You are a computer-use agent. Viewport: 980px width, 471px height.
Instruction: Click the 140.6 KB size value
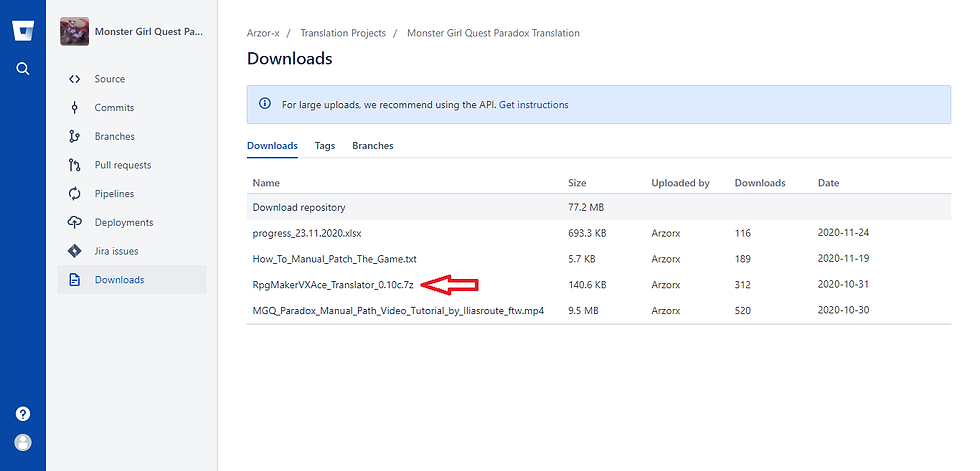[587, 285]
